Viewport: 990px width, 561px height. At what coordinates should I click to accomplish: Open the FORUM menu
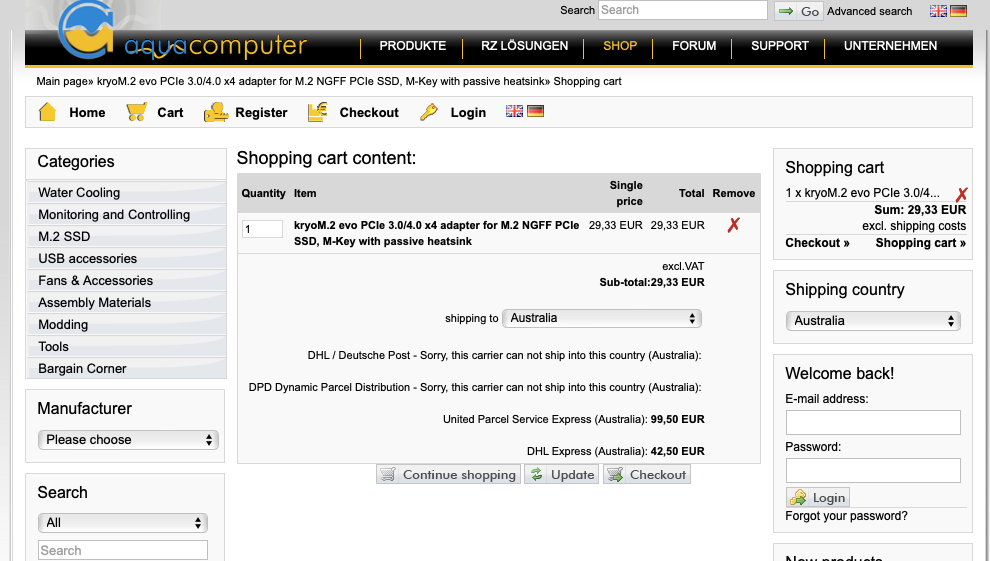694,45
